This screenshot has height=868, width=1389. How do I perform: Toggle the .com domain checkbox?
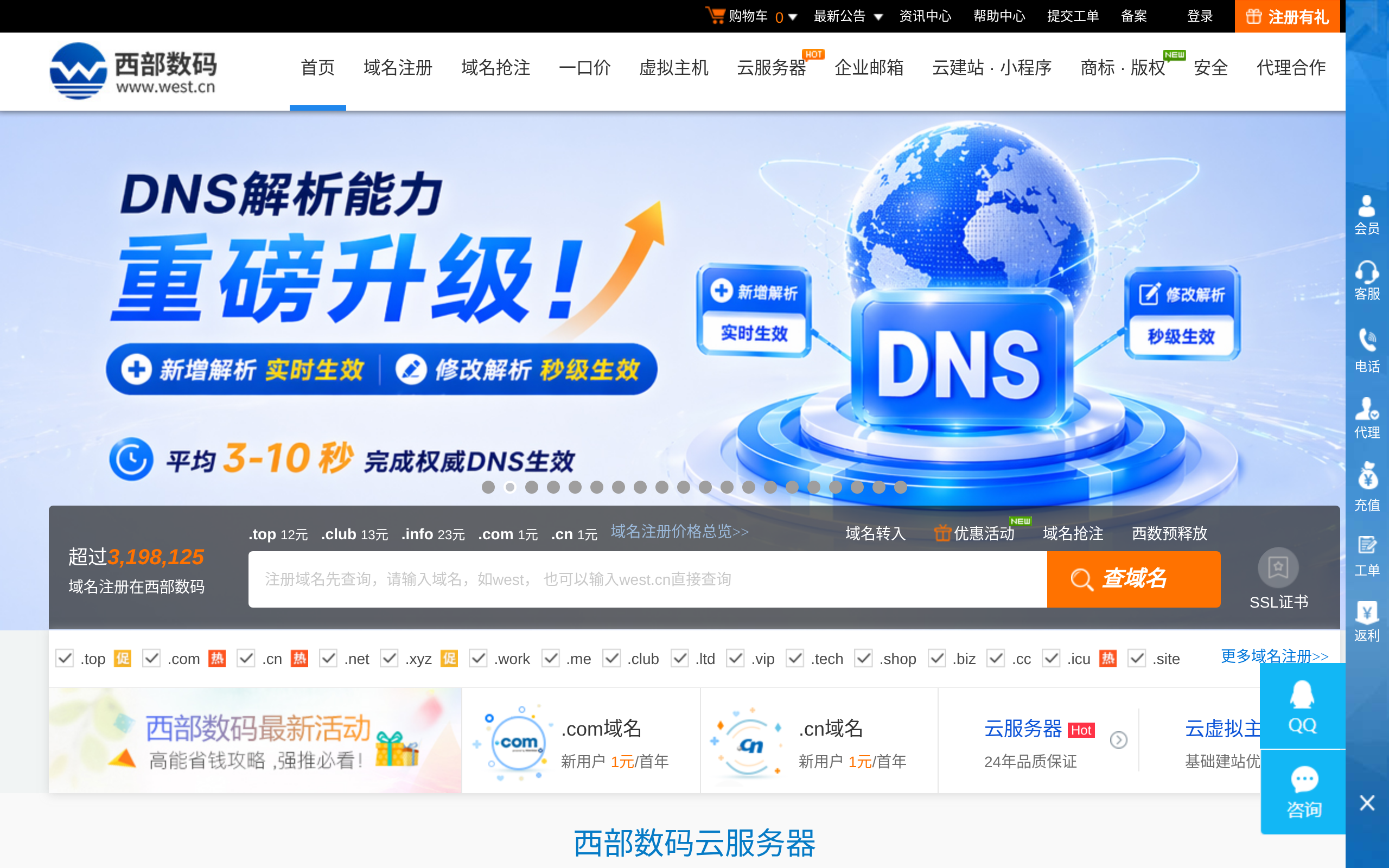point(151,659)
